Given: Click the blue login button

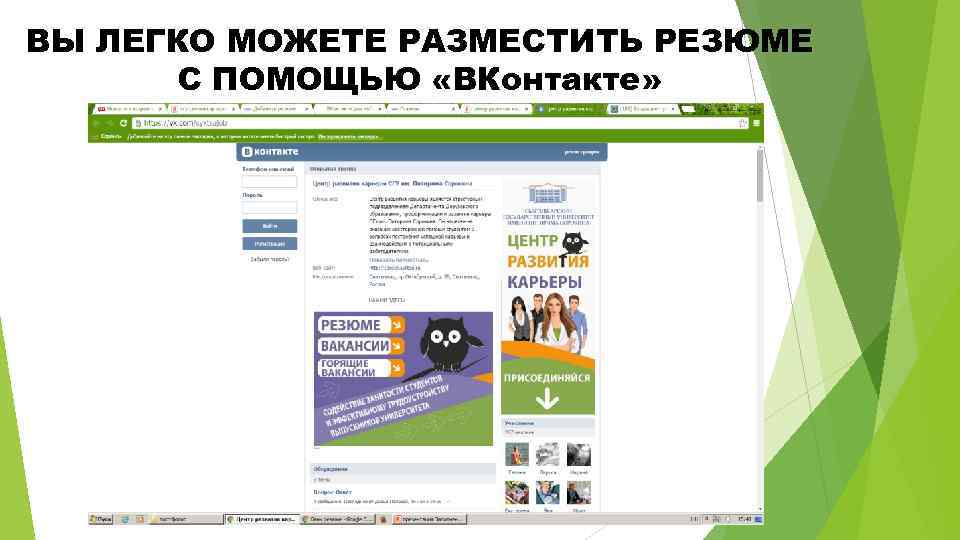Looking at the screenshot, I should tap(269, 227).
